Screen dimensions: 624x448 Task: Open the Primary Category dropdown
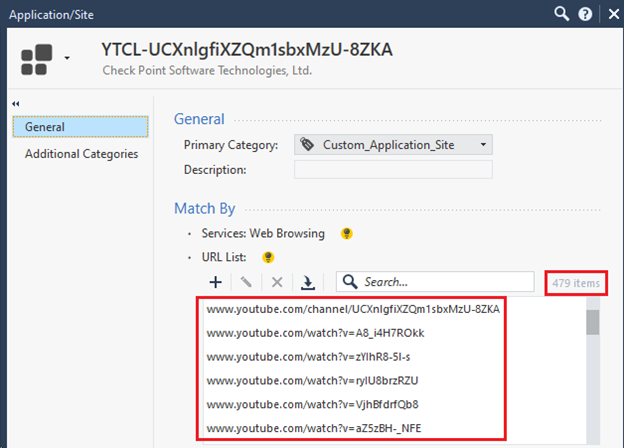tap(393, 145)
